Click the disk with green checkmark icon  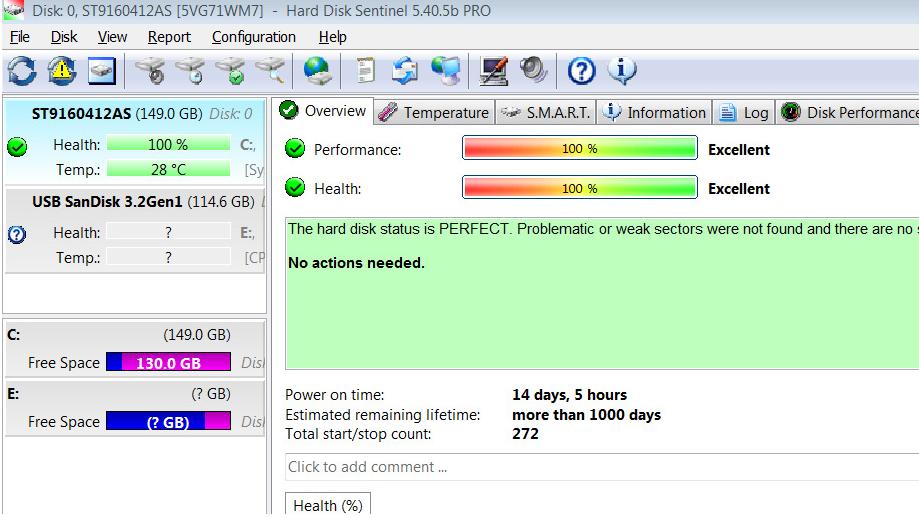click(x=230, y=71)
